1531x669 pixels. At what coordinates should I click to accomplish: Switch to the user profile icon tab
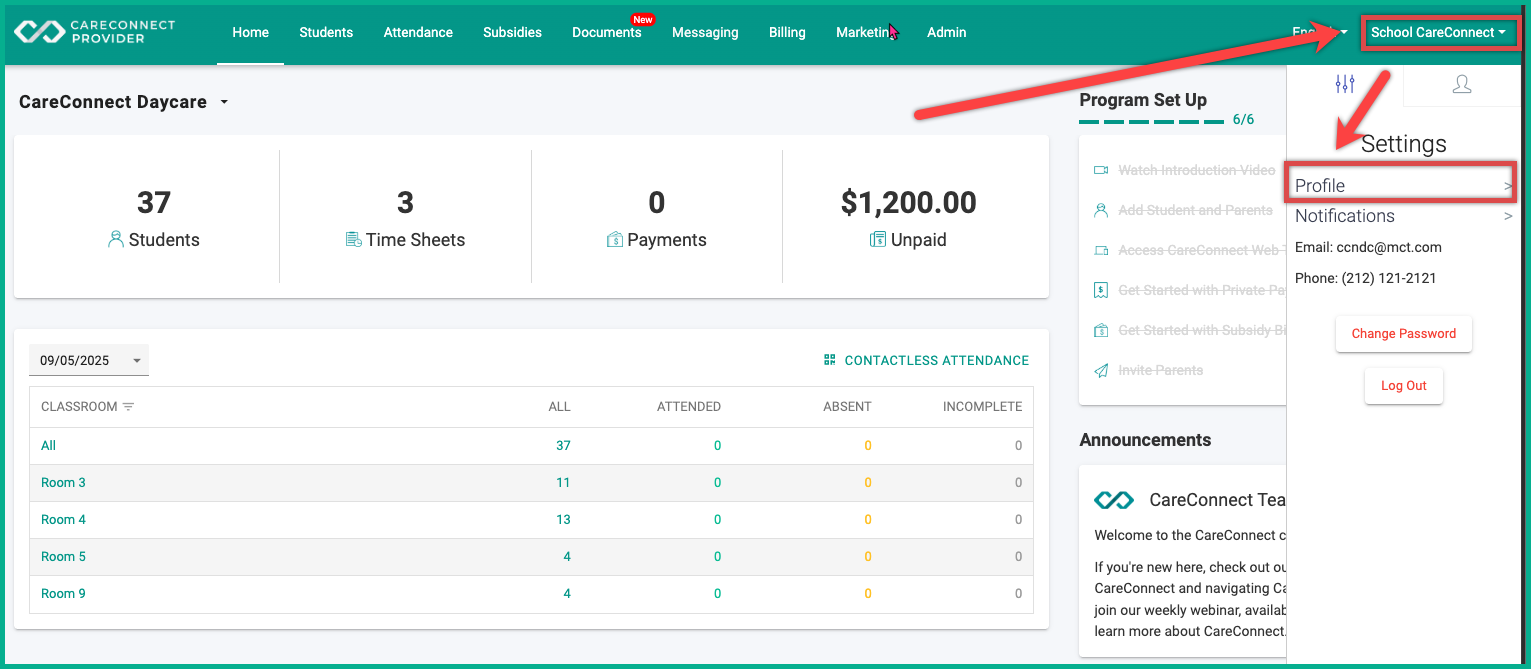coord(1462,84)
